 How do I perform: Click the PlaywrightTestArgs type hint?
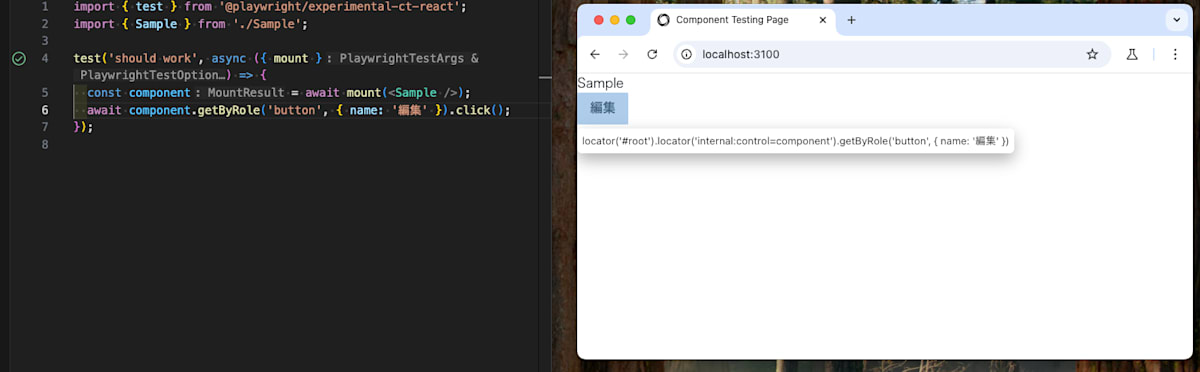402,59
